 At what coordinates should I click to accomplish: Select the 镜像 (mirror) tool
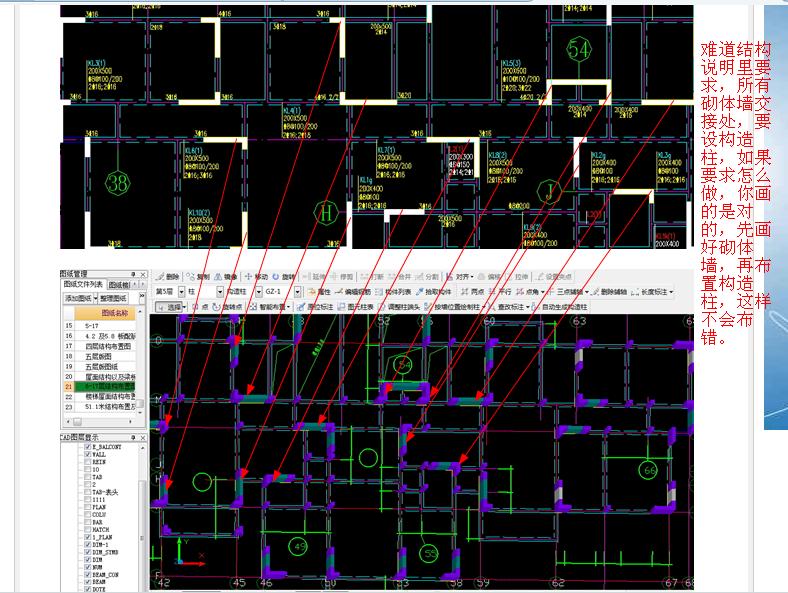pos(226,276)
